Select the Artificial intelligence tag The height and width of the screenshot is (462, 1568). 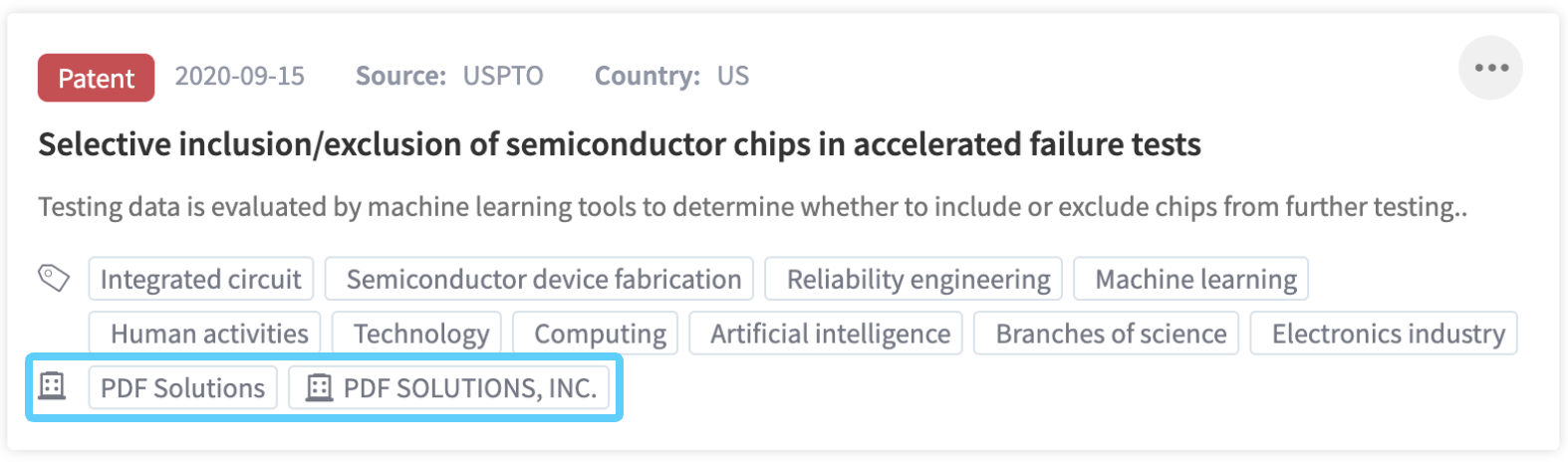[x=830, y=334]
